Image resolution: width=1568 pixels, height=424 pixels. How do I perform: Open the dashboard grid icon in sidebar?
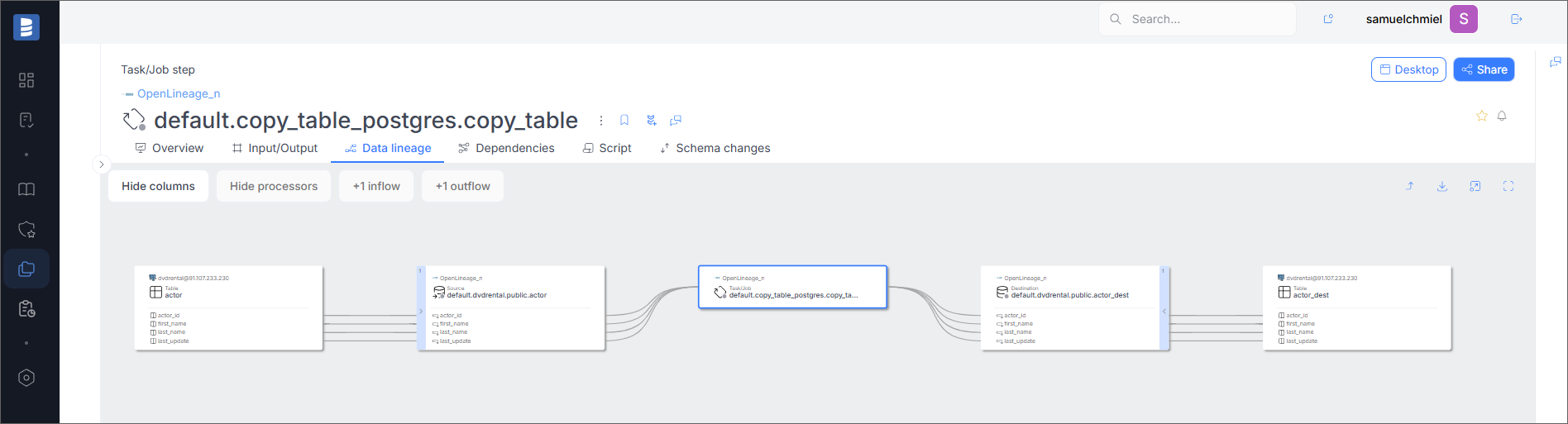click(26, 80)
